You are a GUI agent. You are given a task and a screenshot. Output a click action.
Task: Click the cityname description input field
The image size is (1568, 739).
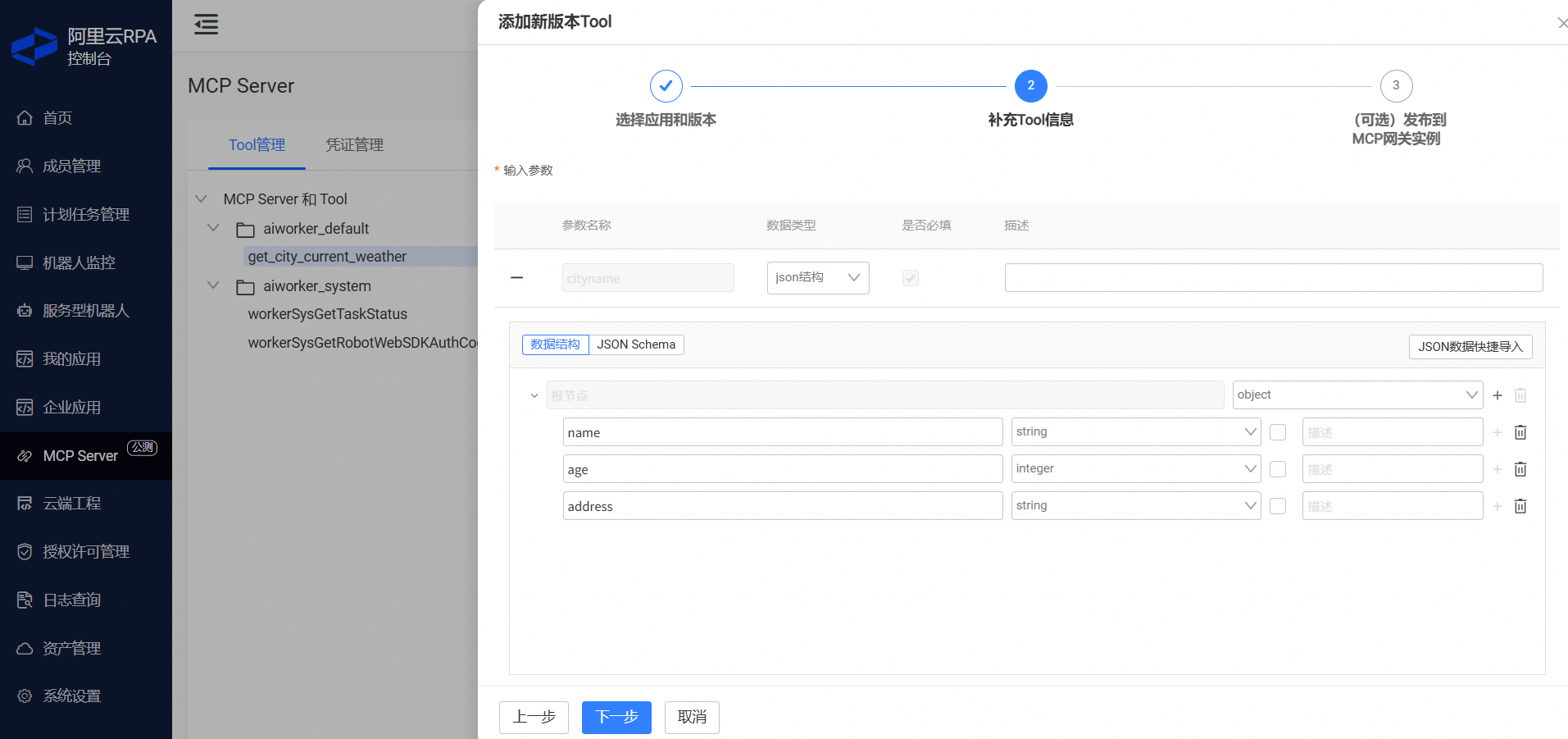1274,278
